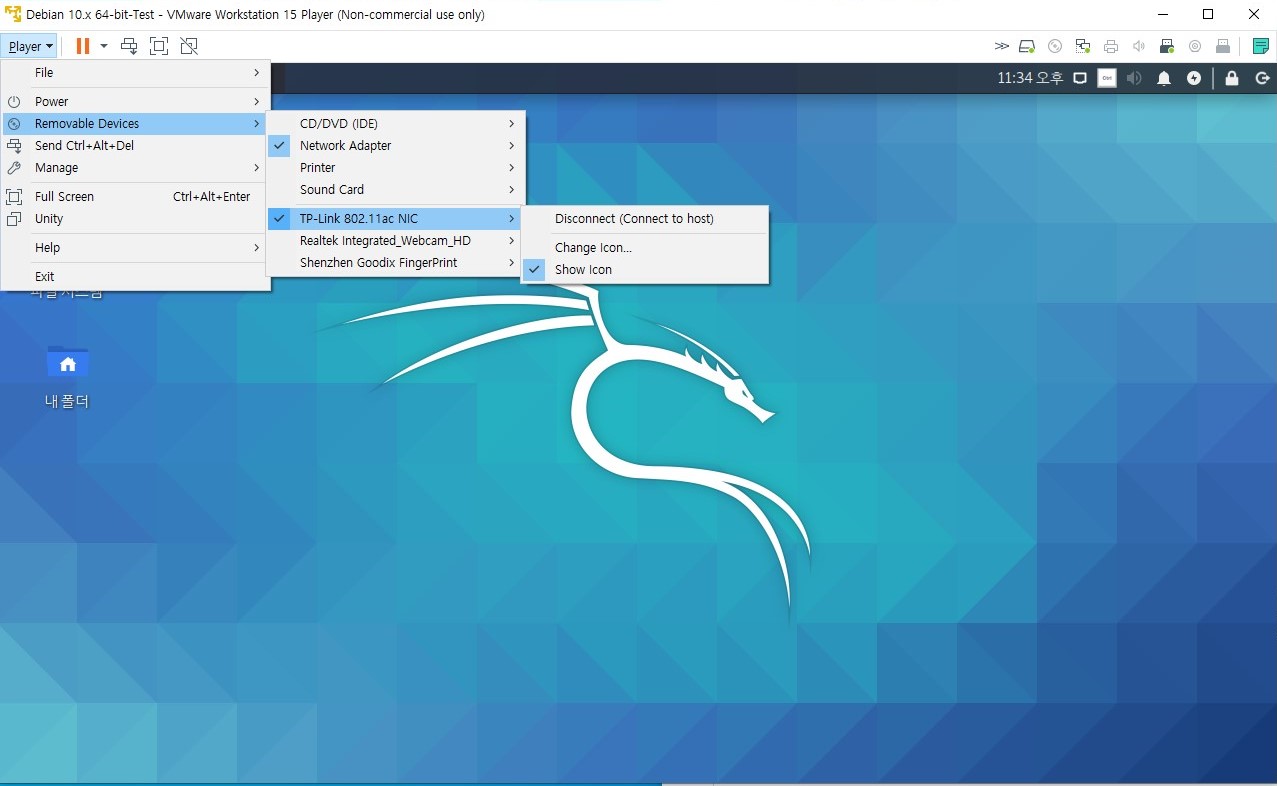Open the power options arrow beside the pause icon

(x=104, y=46)
